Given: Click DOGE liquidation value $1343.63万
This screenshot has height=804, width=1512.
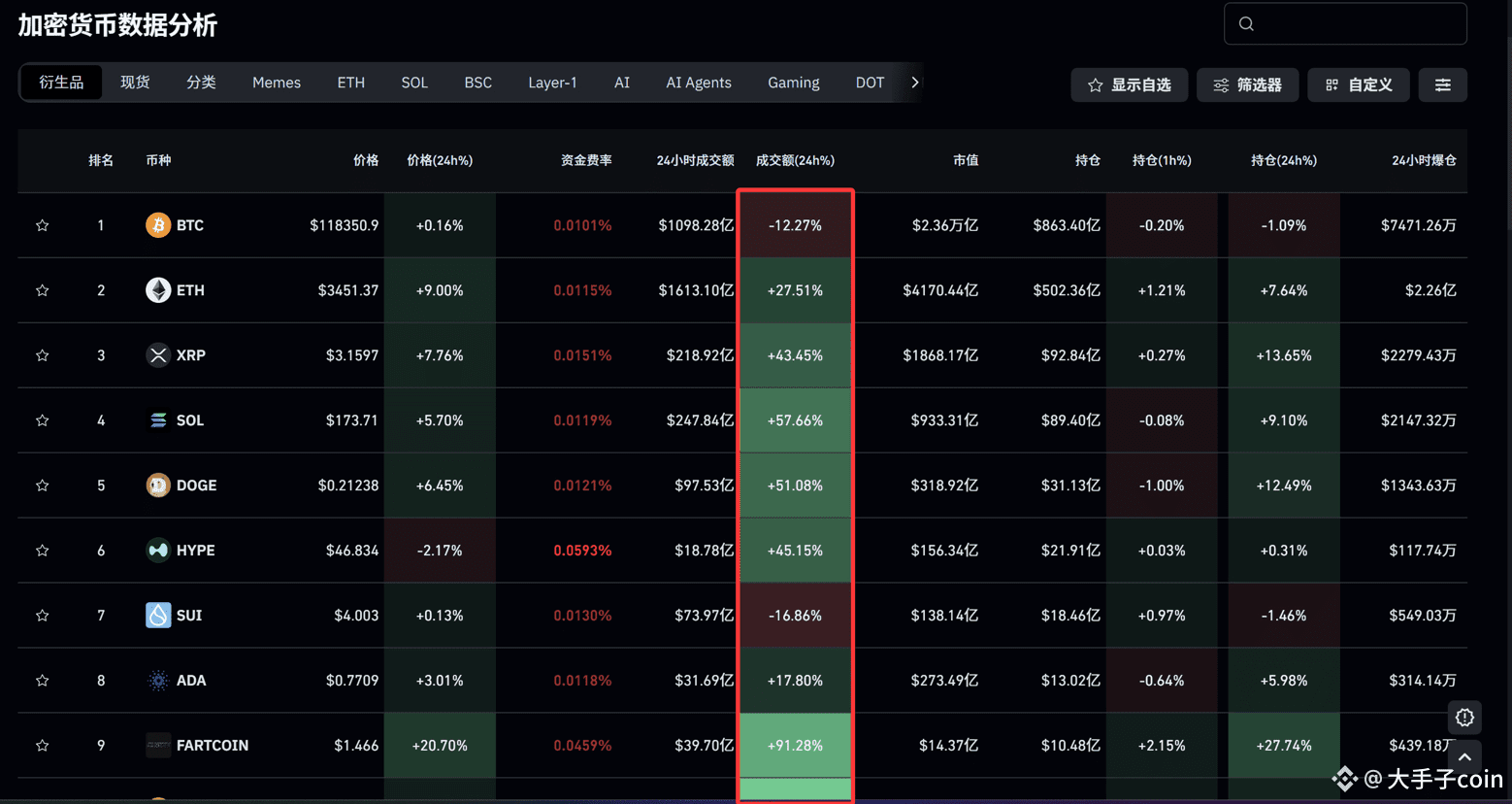Looking at the screenshot, I should (1419, 486).
